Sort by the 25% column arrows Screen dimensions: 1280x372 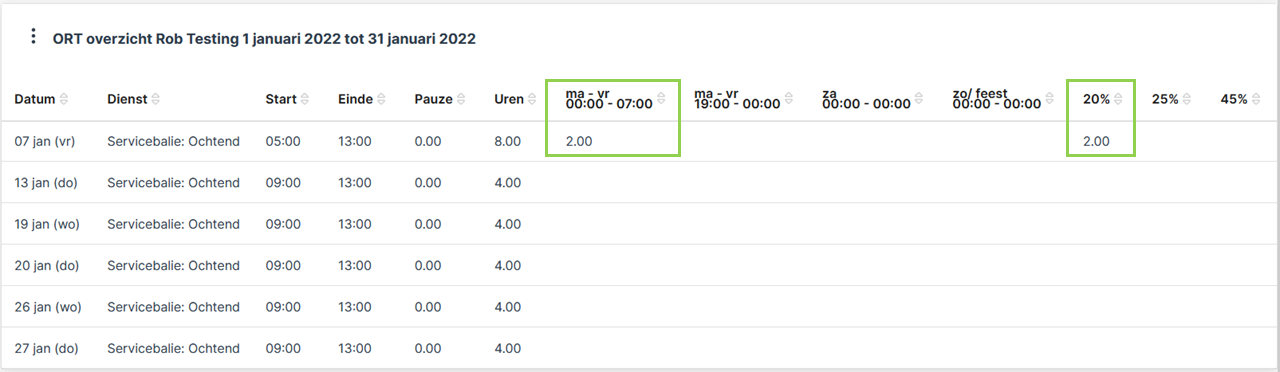(1187, 99)
